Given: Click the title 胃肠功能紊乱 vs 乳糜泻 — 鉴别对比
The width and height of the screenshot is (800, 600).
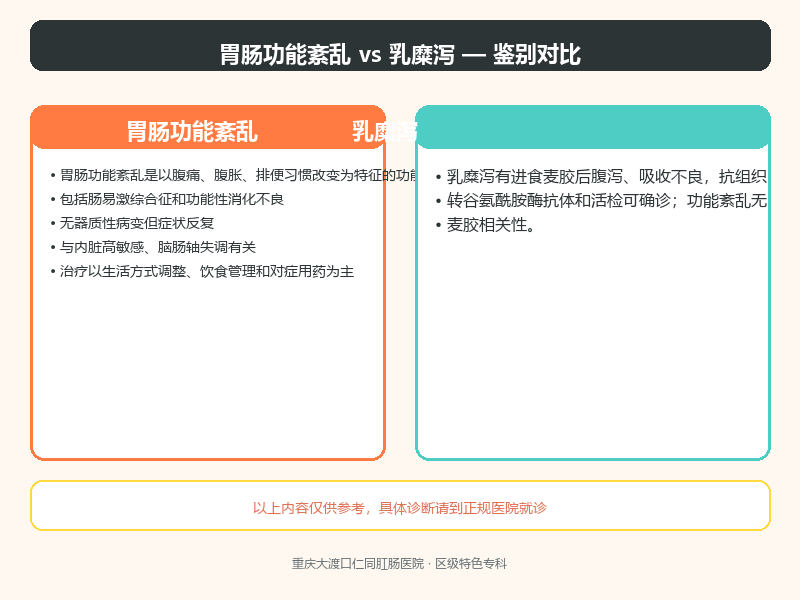Looking at the screenshot, I should click(400, 54).
